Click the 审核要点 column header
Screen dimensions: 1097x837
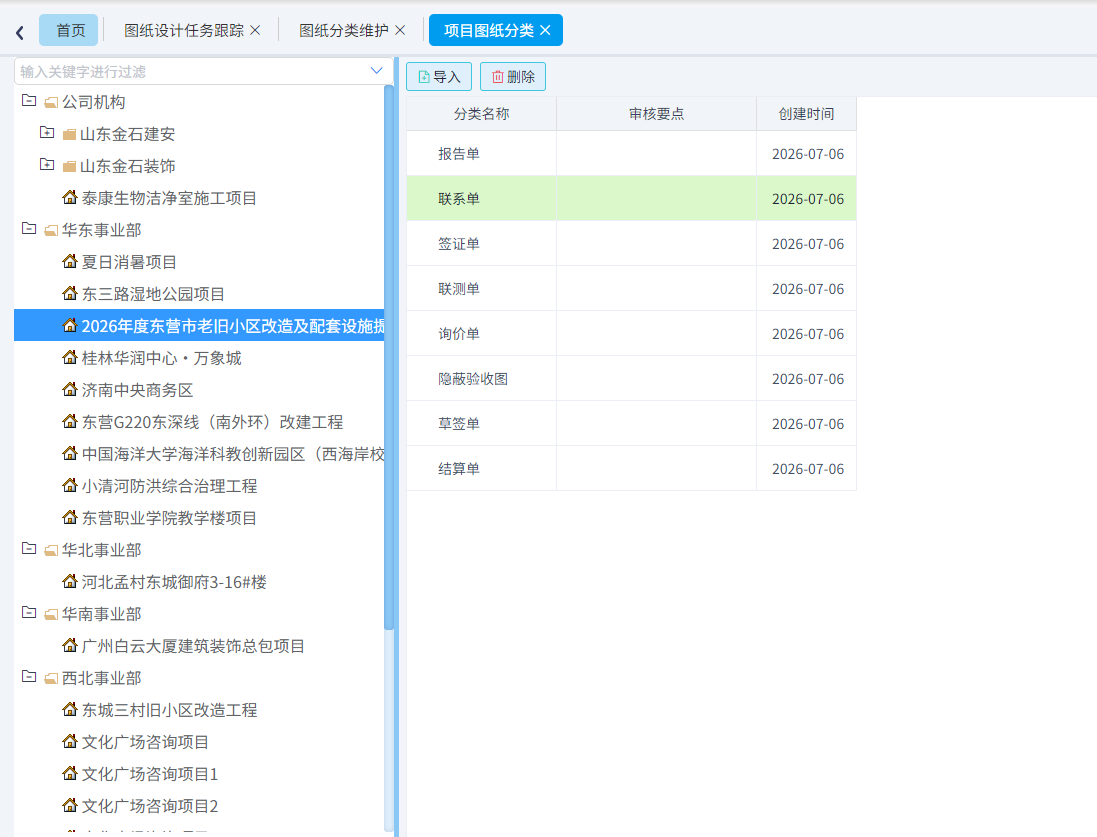tap(656, 114)
